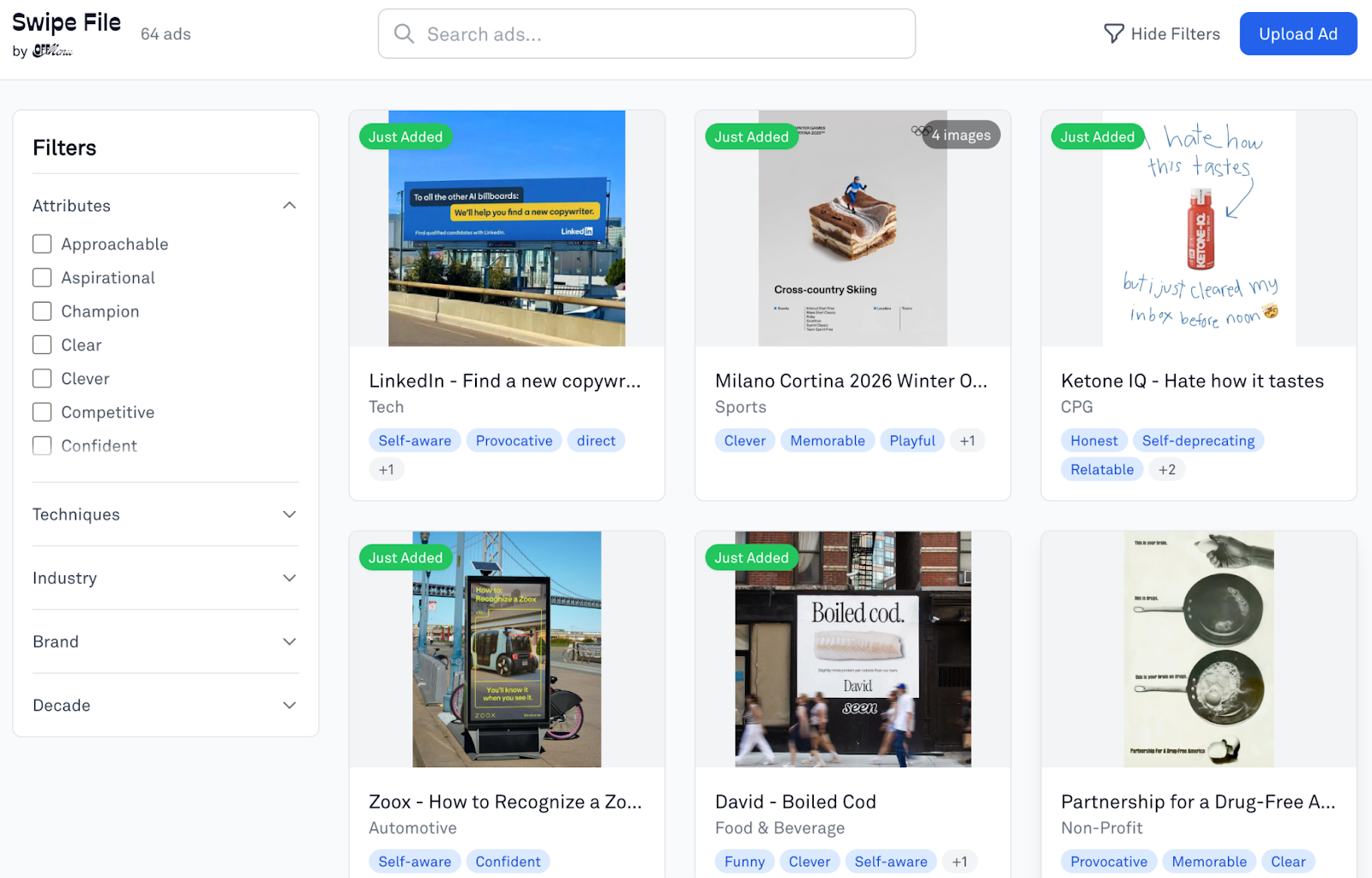1372x878 pixels.
Task: Click the Food & Beverage category label
Action: 779,828
